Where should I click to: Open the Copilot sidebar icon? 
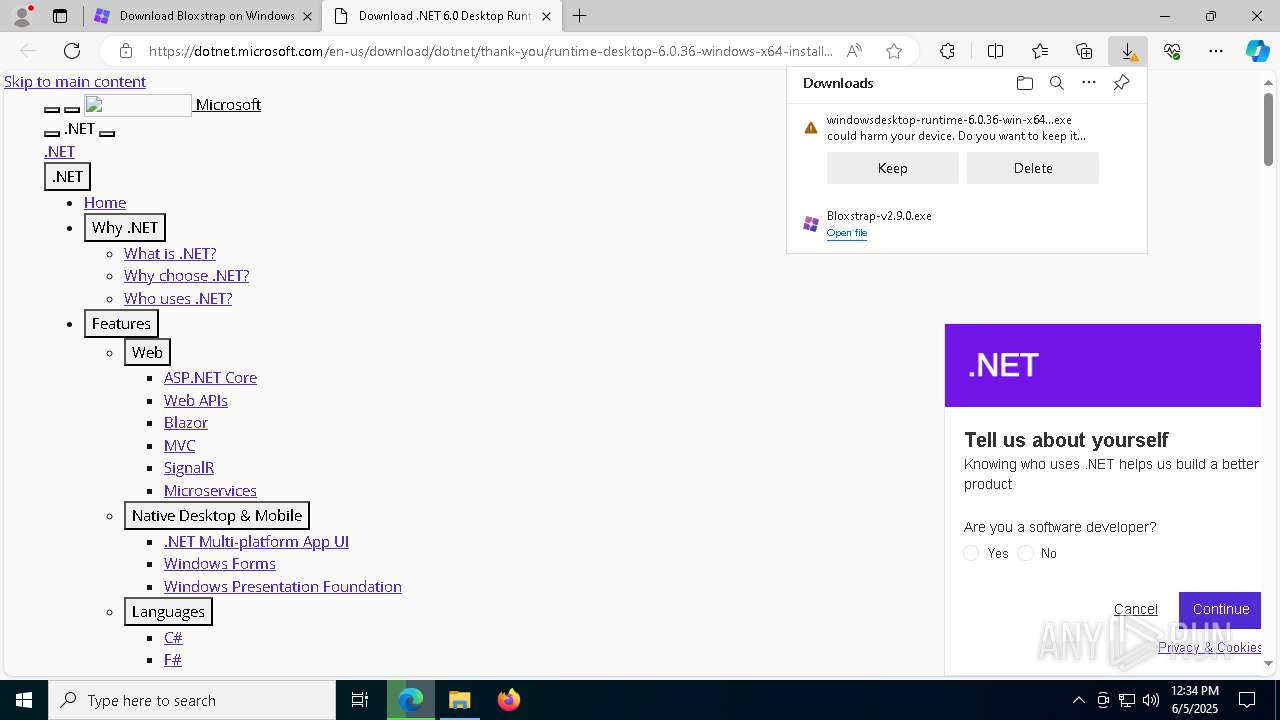click(1258, 51)
